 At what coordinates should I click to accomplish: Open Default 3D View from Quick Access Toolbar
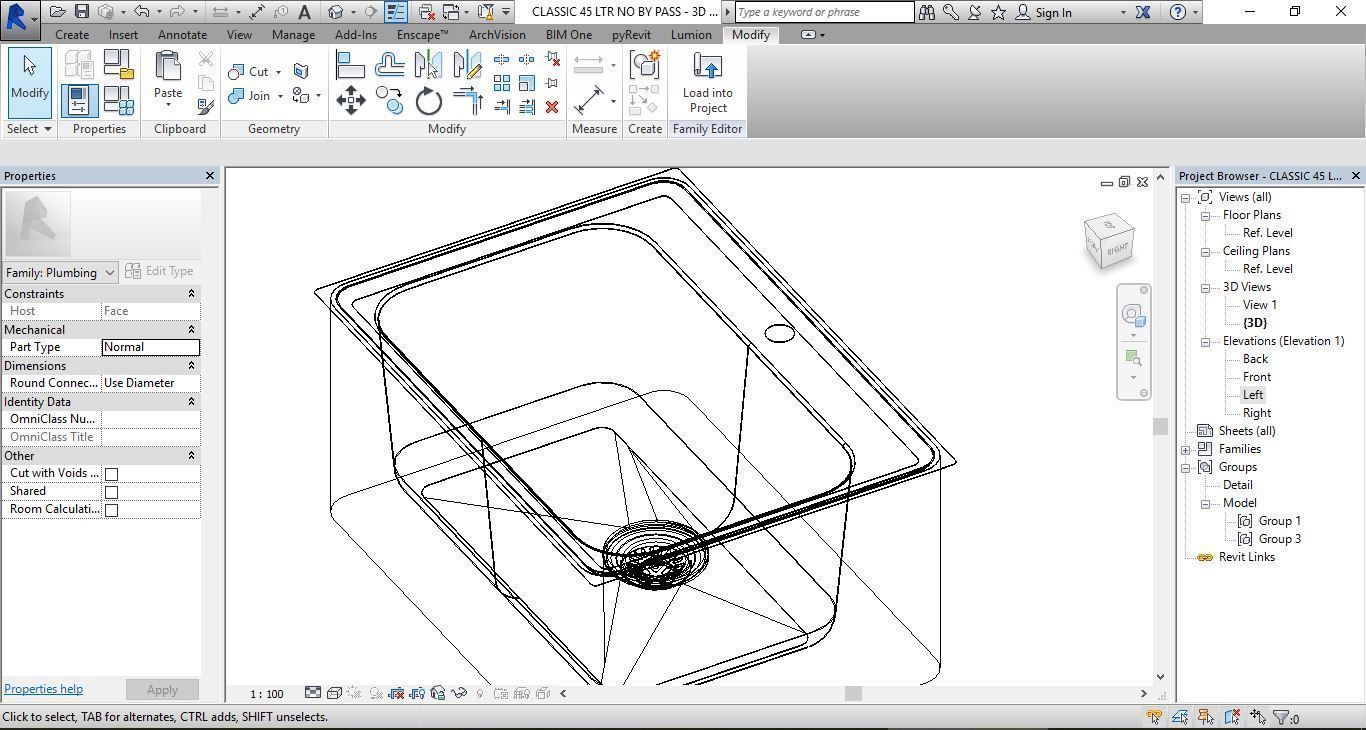click(336, 12)
